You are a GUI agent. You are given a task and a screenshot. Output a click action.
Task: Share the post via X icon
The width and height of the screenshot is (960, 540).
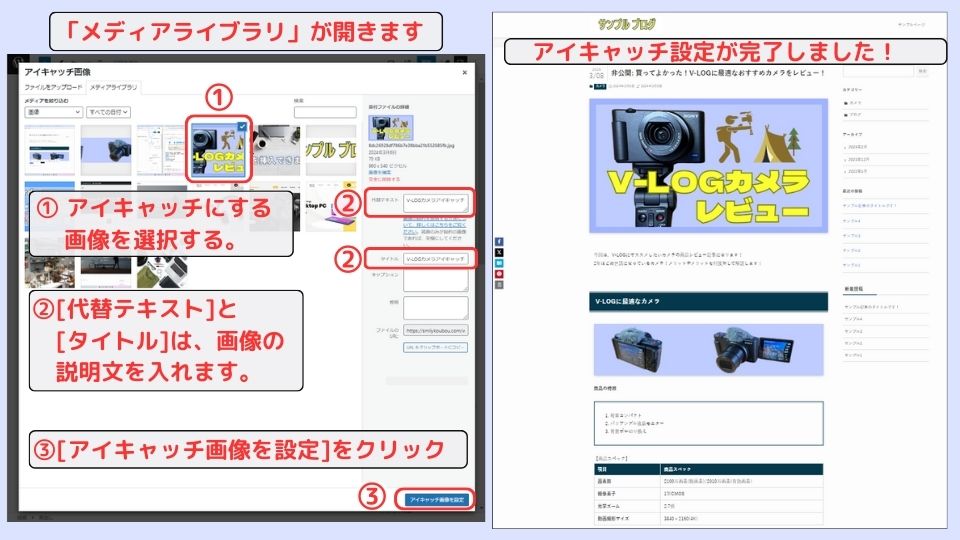point(499,253)
